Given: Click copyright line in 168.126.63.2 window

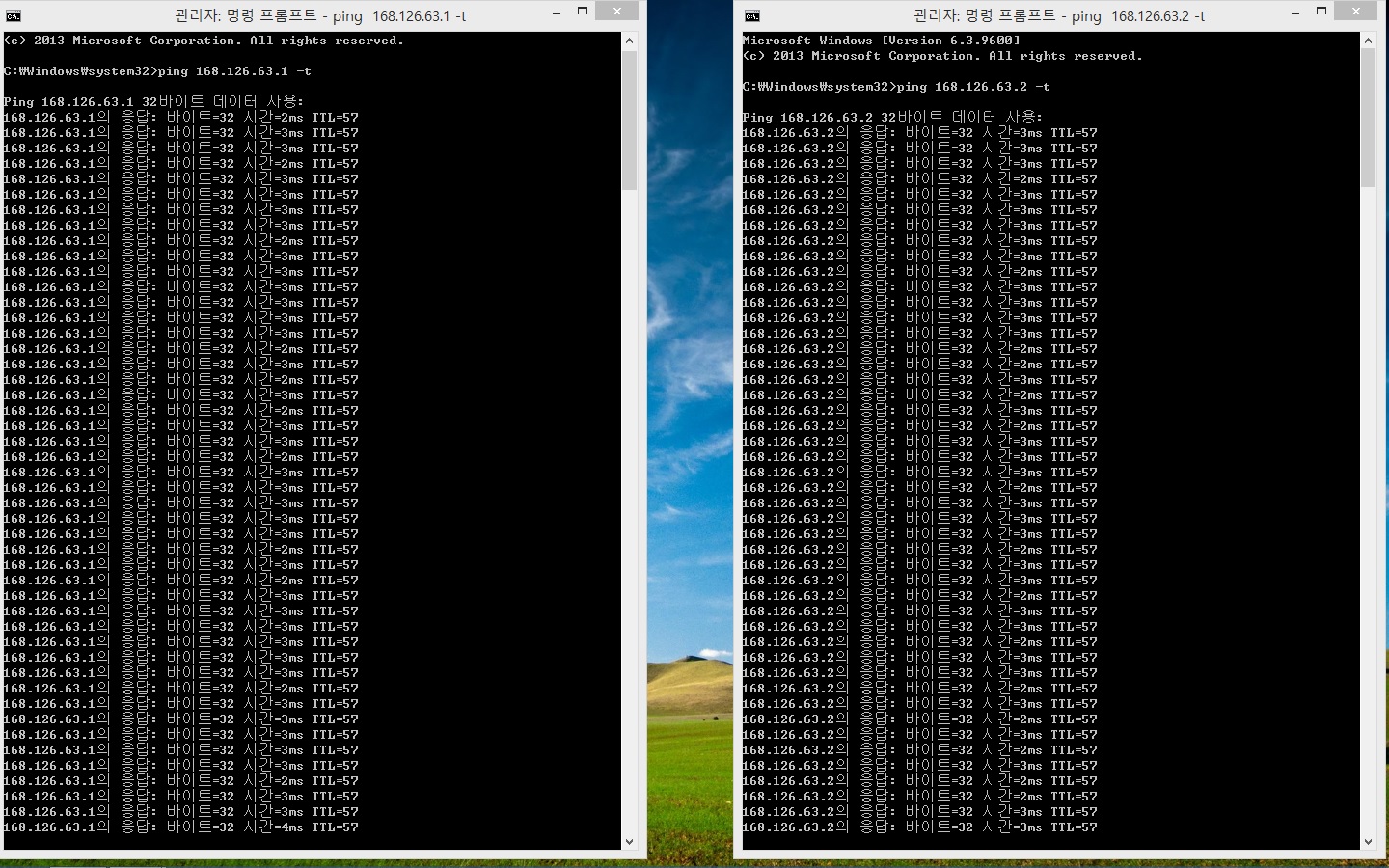Looking at the screenshot, I should [942, 56].
